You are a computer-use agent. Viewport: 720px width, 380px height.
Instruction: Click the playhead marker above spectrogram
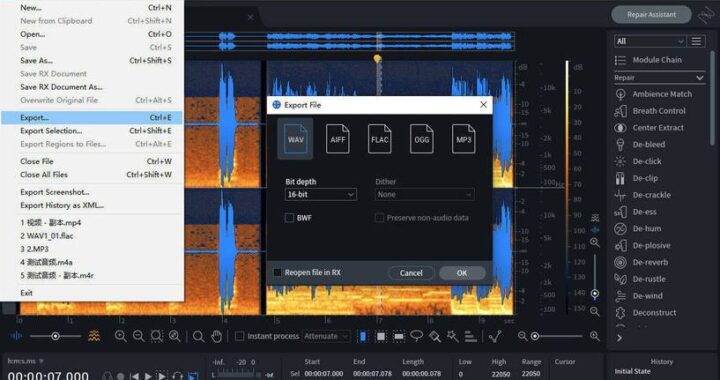pos(377,58)
